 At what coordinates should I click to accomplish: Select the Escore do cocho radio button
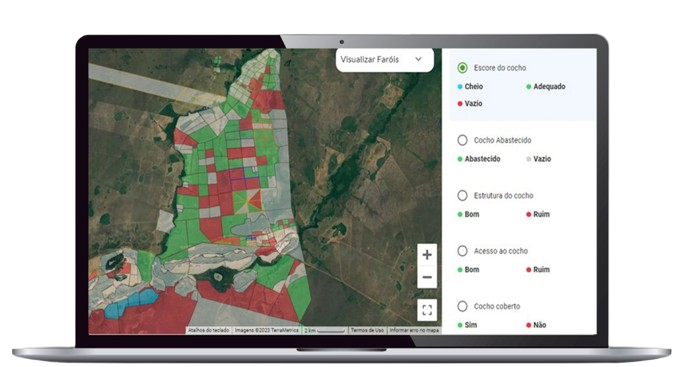coord(462,68)
